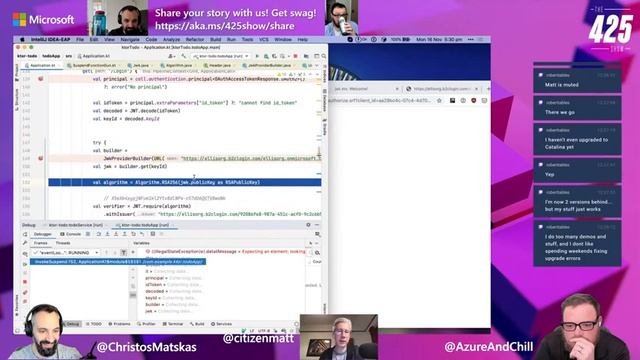This screenshot has height=360, width=640.
Task: Click the filter frames funnel icon
Action: click(124, 253)
